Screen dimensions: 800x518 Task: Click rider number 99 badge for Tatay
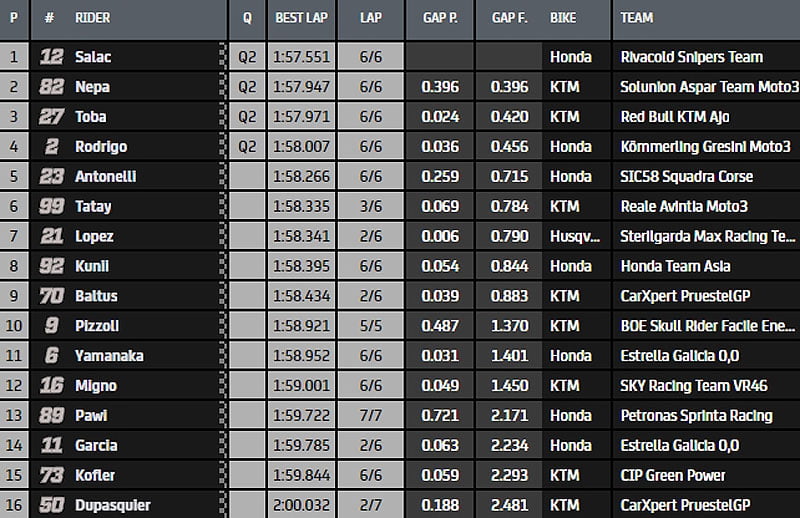point(50,206)
